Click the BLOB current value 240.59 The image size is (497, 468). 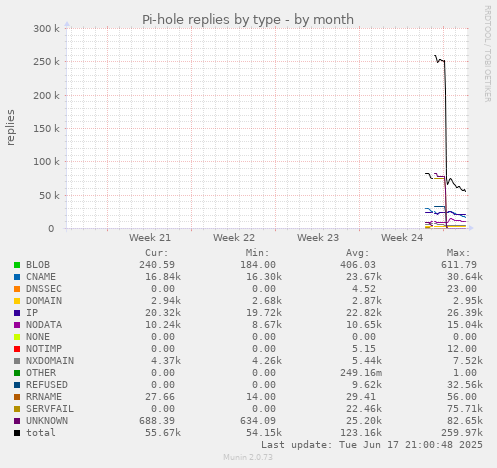(157, 265)
